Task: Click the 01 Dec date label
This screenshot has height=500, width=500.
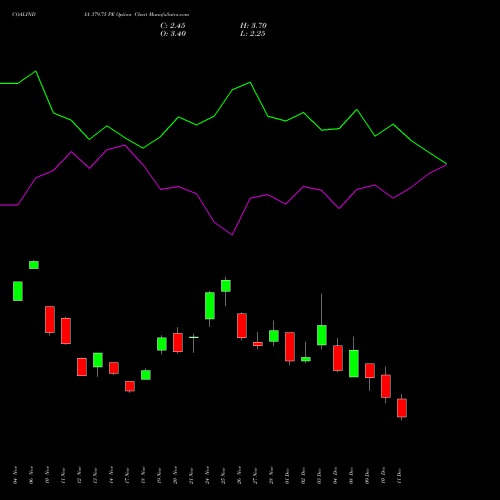Action: point(287,475)
